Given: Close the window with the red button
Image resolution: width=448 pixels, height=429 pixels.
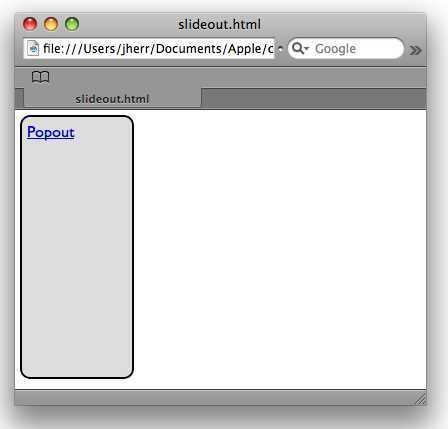Looking at the screenshot, I should point(30,24).
